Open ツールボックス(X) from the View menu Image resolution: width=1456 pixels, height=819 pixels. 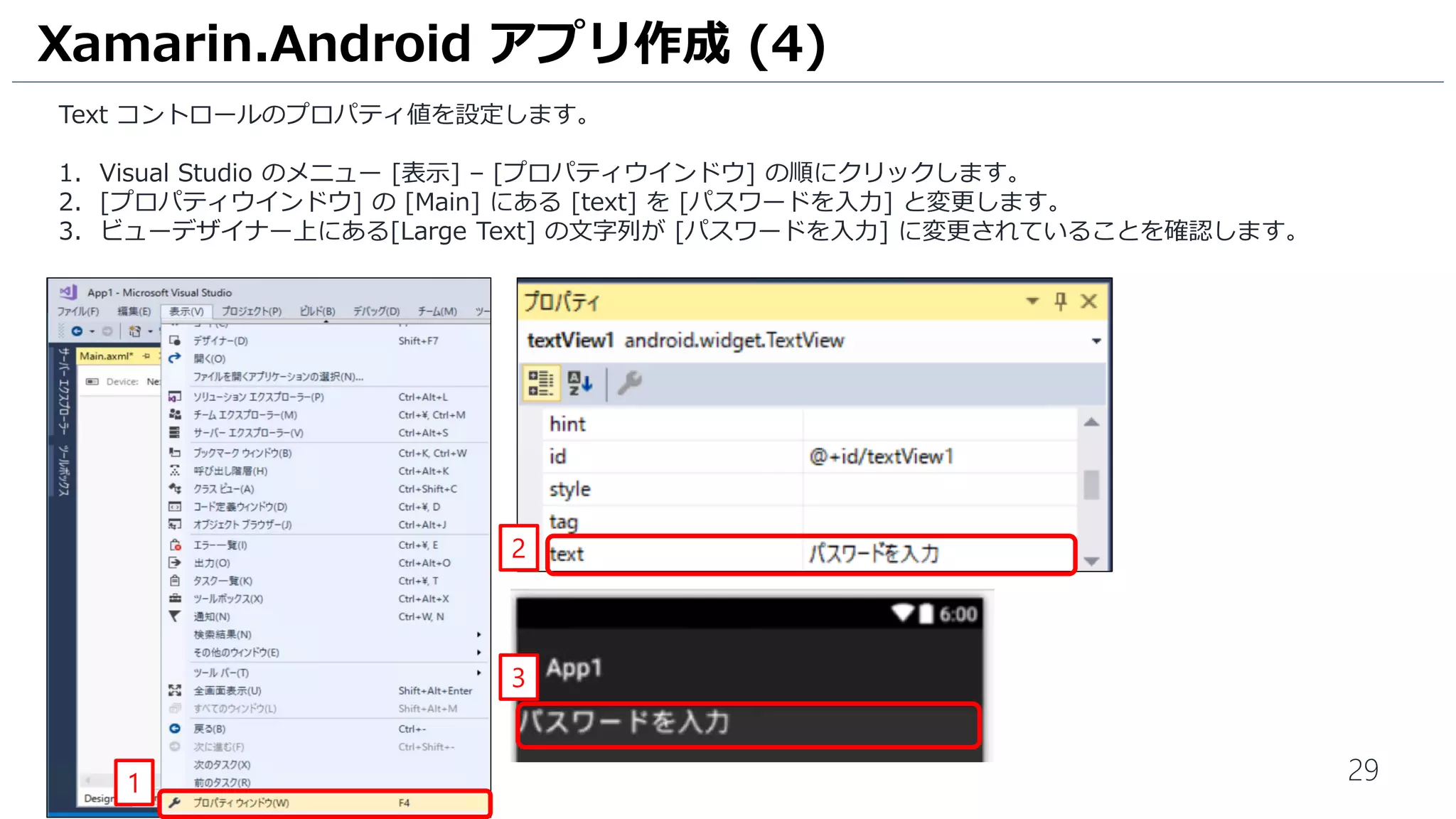(x=326, y=599)
